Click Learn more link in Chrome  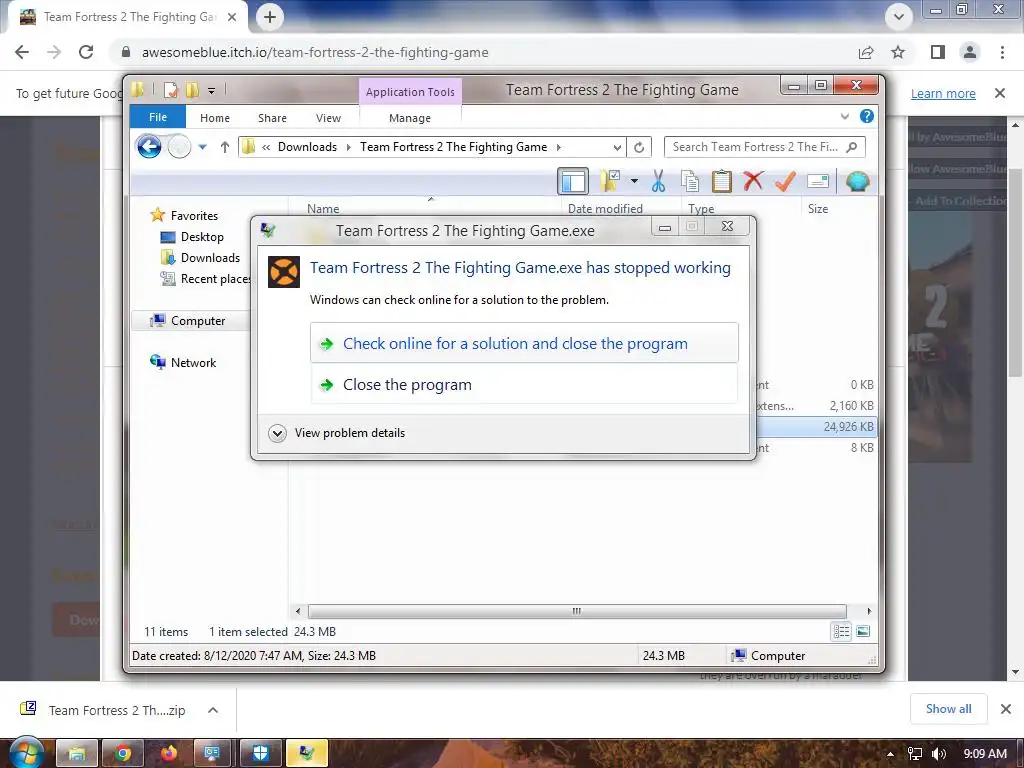pos(943,93)
